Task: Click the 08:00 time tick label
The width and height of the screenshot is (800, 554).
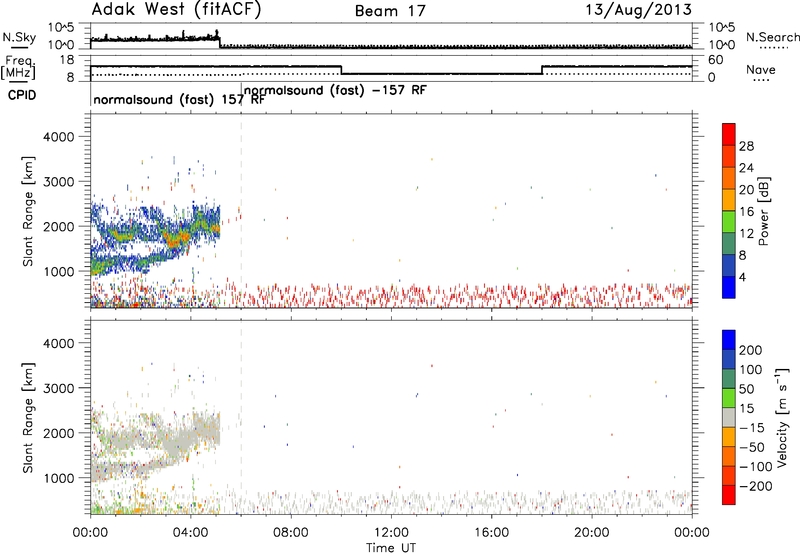Action: (291, 533)
